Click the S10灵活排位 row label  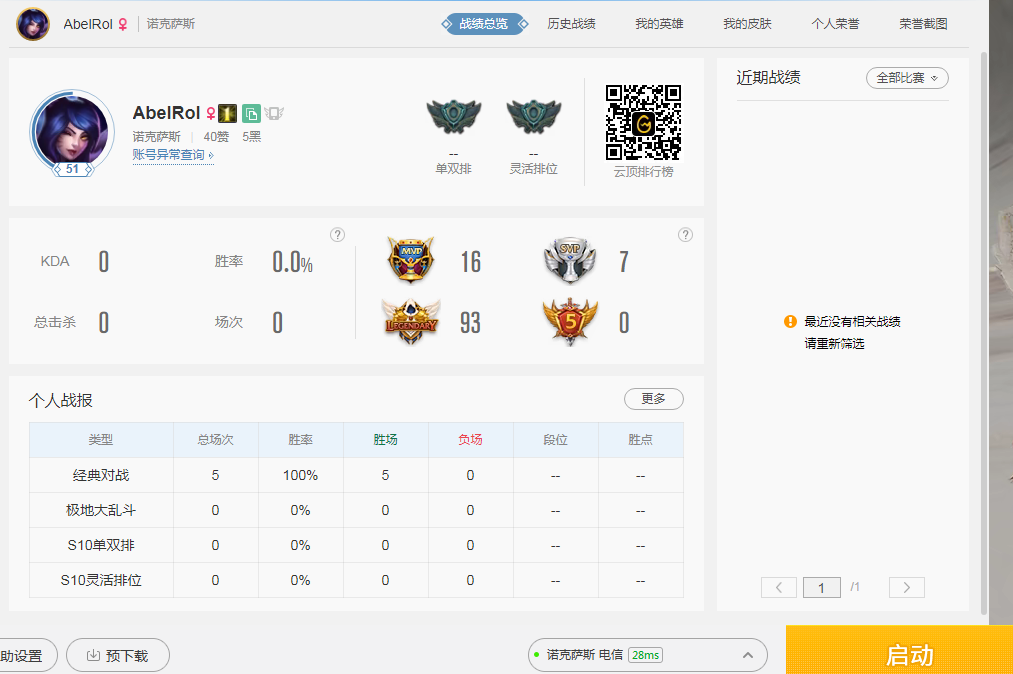(101, 580)
